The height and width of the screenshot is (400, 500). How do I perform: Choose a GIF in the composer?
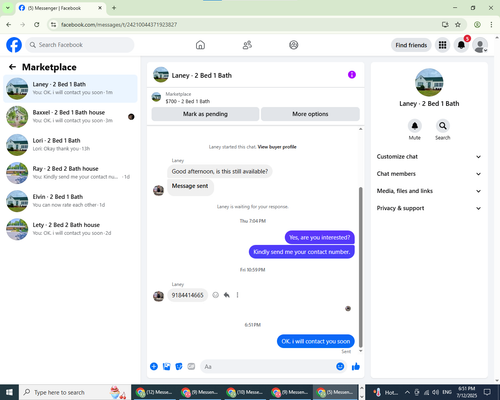[191, 367]
